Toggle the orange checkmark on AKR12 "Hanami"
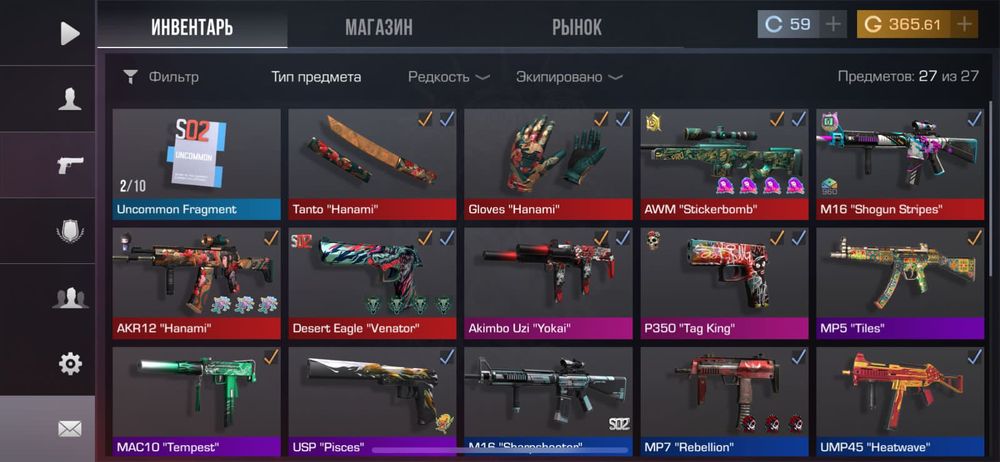 click(x=272, y=238)
